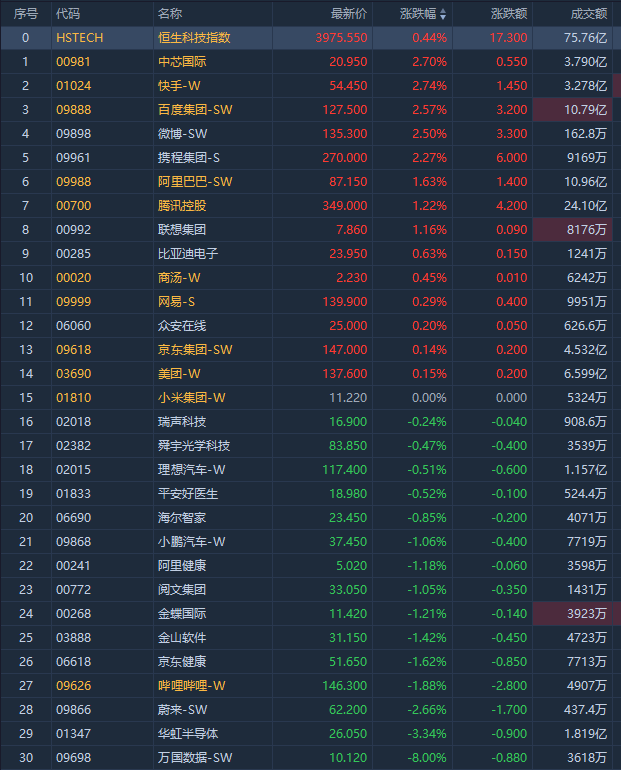Click the 名称 column header
621x770 pixels.
[170, 14]
